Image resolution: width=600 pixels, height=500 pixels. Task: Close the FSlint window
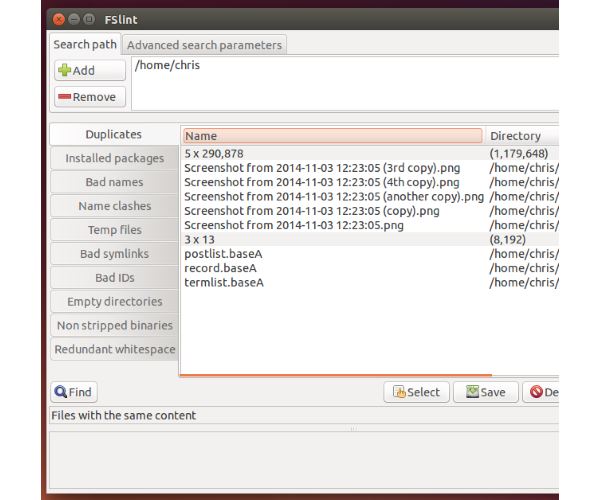point(59,19)
